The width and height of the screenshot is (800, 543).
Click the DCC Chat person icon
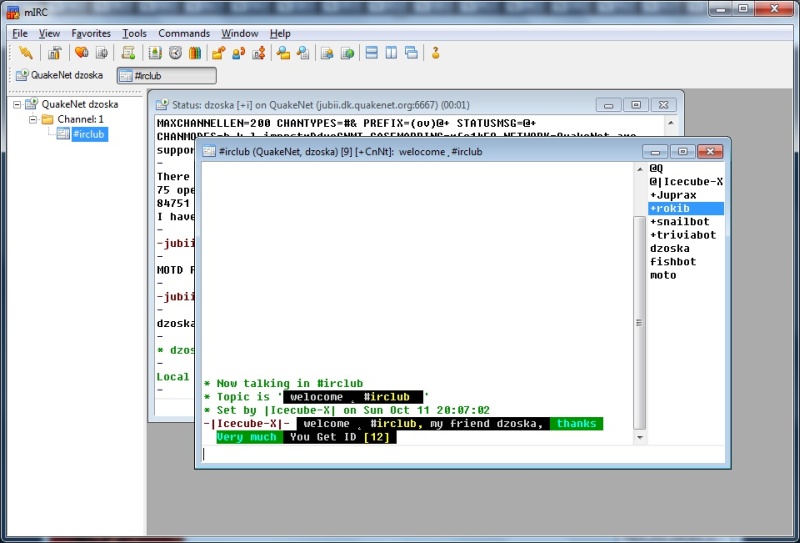tap(239, 53)
